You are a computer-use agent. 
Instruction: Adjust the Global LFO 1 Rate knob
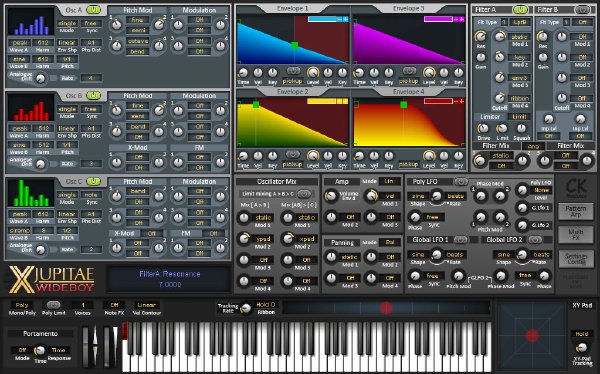pyautogui.click(x=436, y=254)
